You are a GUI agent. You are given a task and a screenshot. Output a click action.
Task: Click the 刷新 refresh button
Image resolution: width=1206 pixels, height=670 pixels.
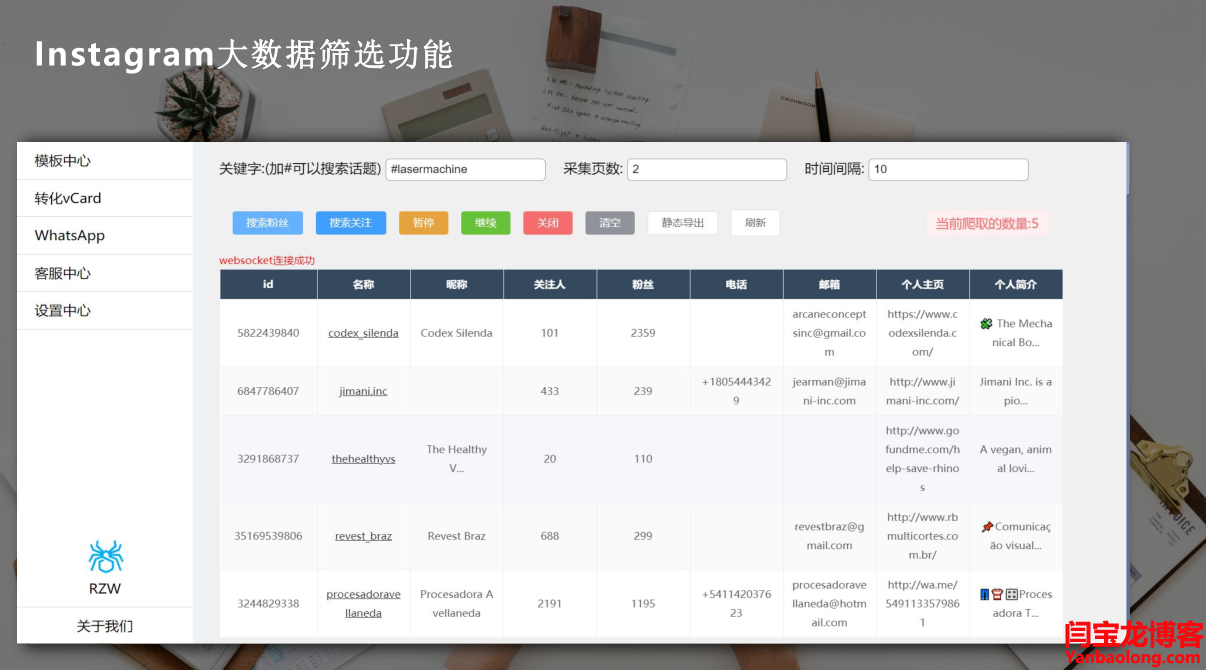coord(755,223)
